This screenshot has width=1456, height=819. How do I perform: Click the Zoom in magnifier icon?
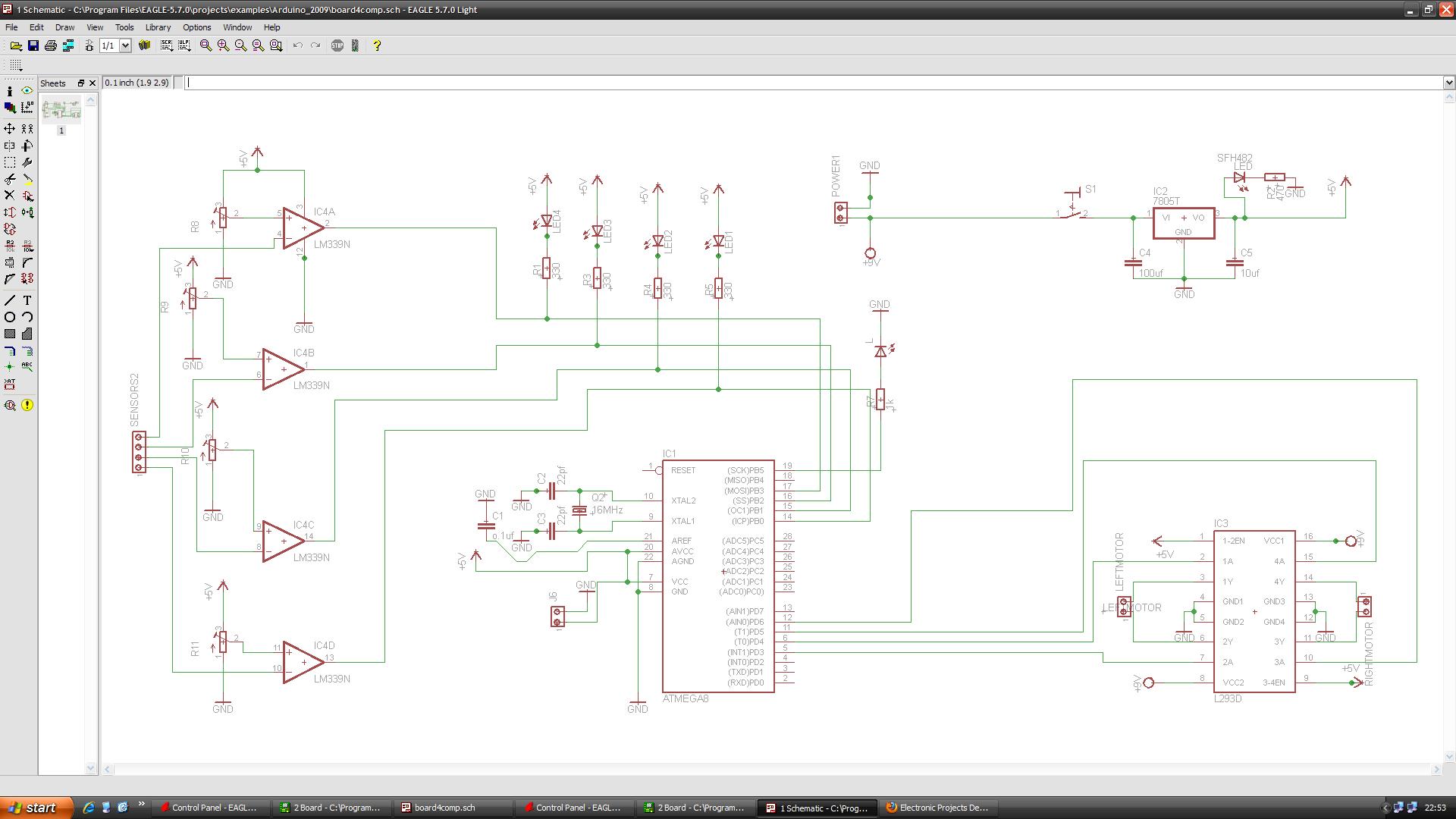click(223, 45)
